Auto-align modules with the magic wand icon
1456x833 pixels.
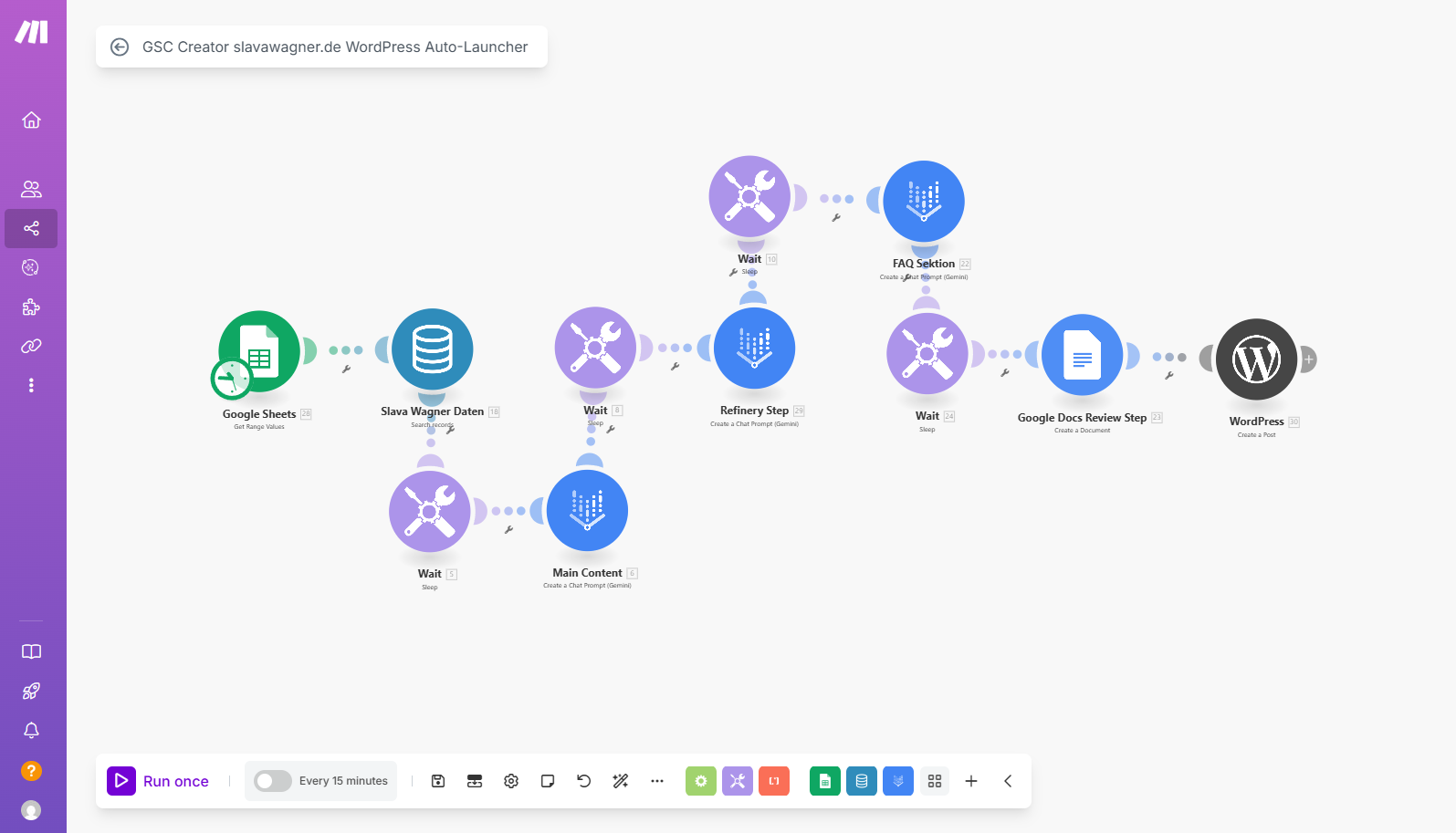pyautogui.click(x=621, y=781)
